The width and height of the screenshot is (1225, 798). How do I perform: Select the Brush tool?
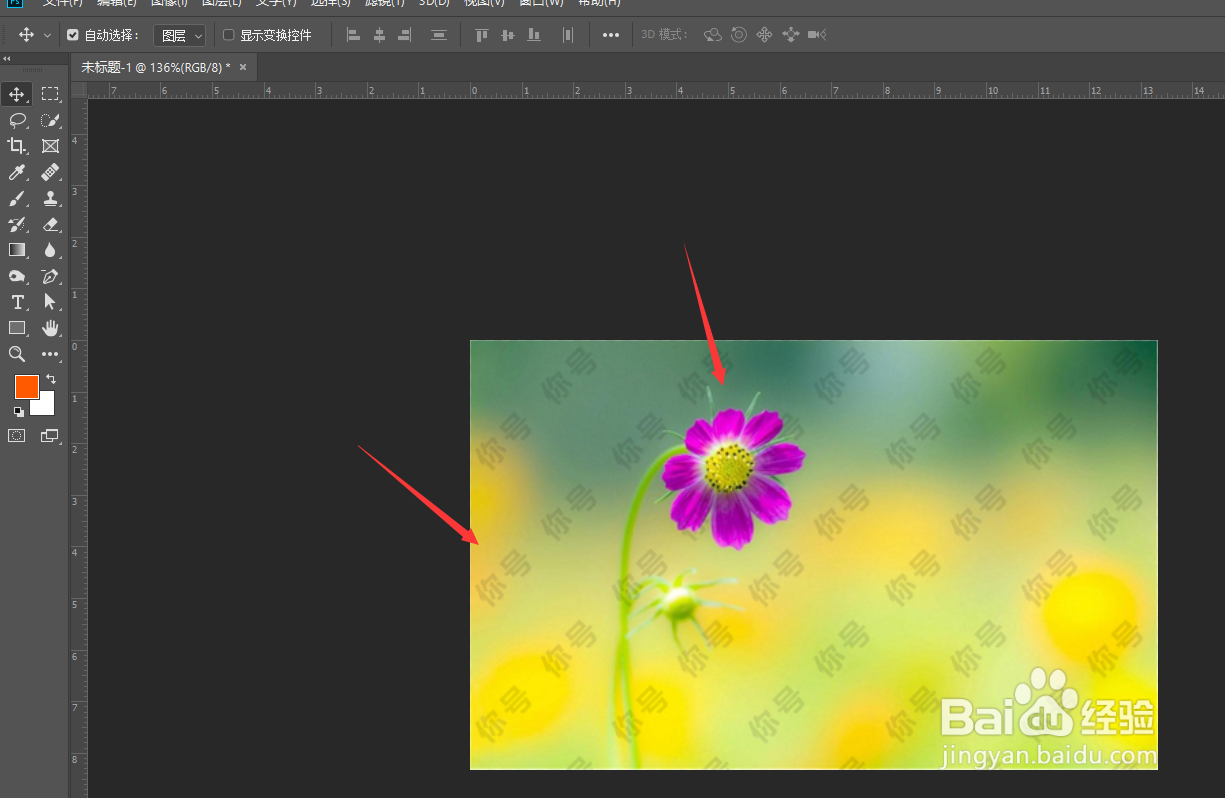click(17, 198)
